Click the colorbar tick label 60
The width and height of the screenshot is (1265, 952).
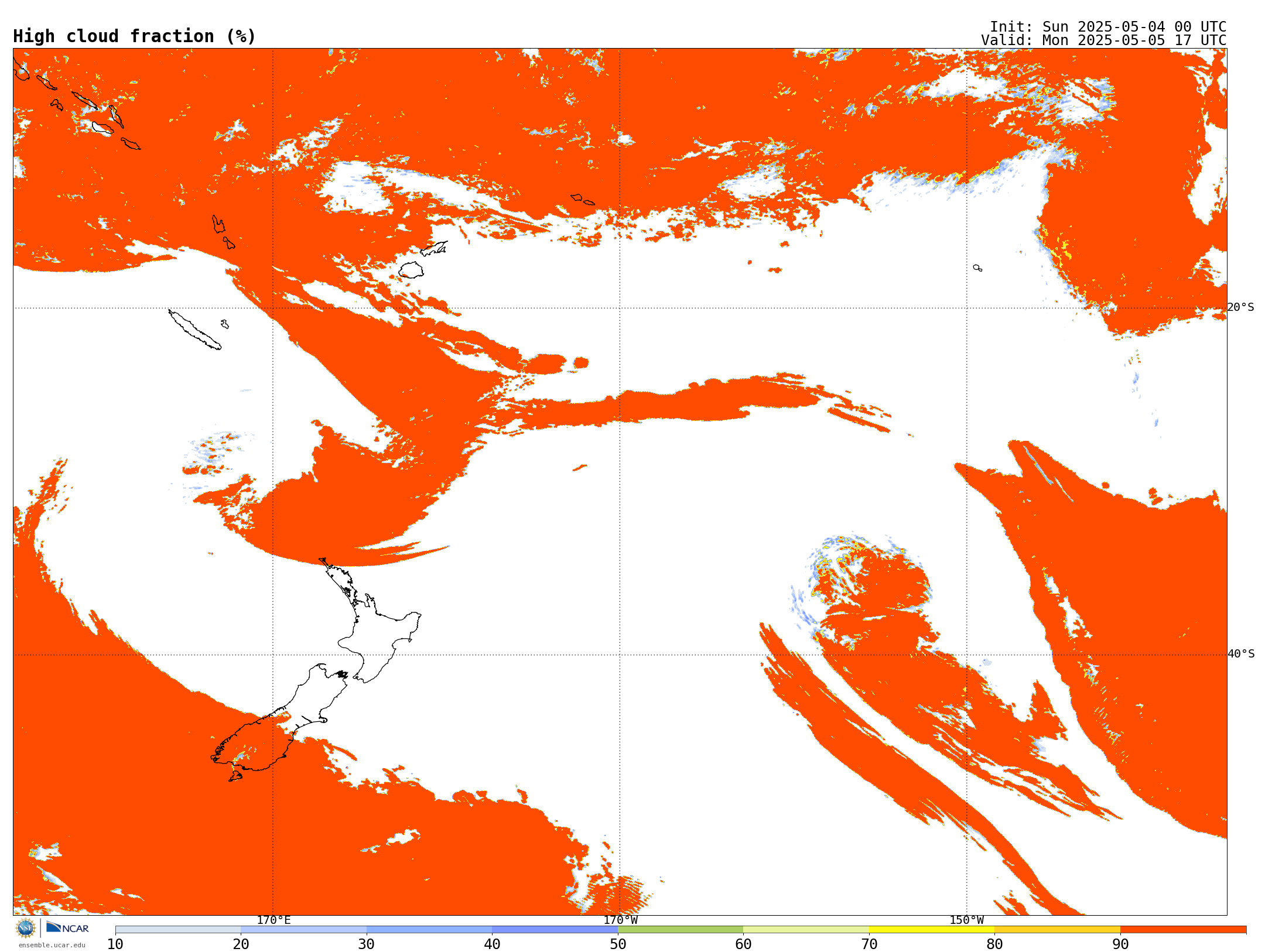(x=743, y=944)
